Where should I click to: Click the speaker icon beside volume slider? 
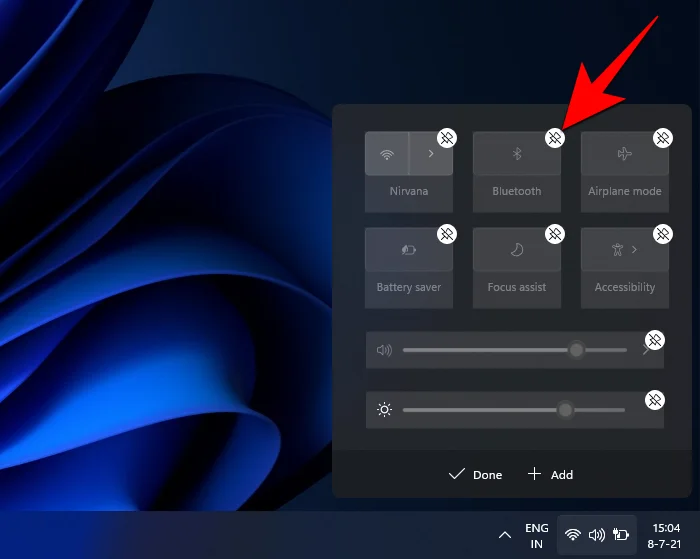tap(384, 350)
